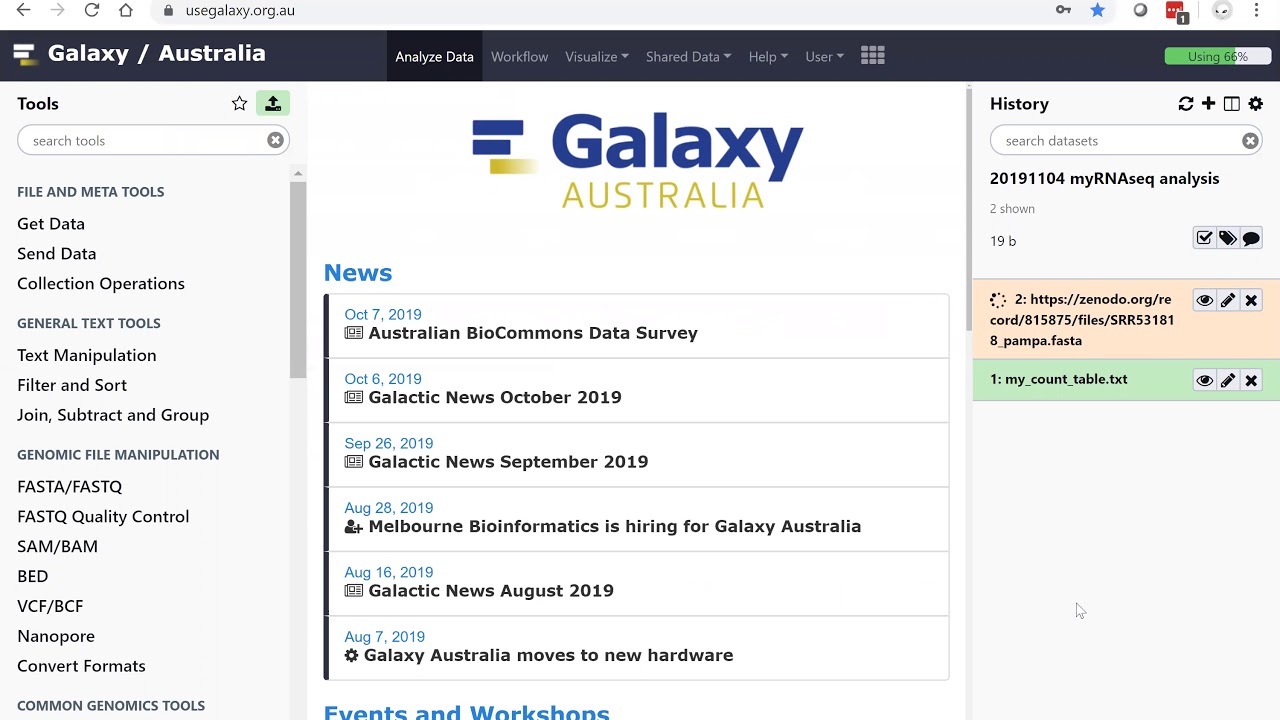
Task: Open saved passwords key icon
Action: [x=1063, y=10]
